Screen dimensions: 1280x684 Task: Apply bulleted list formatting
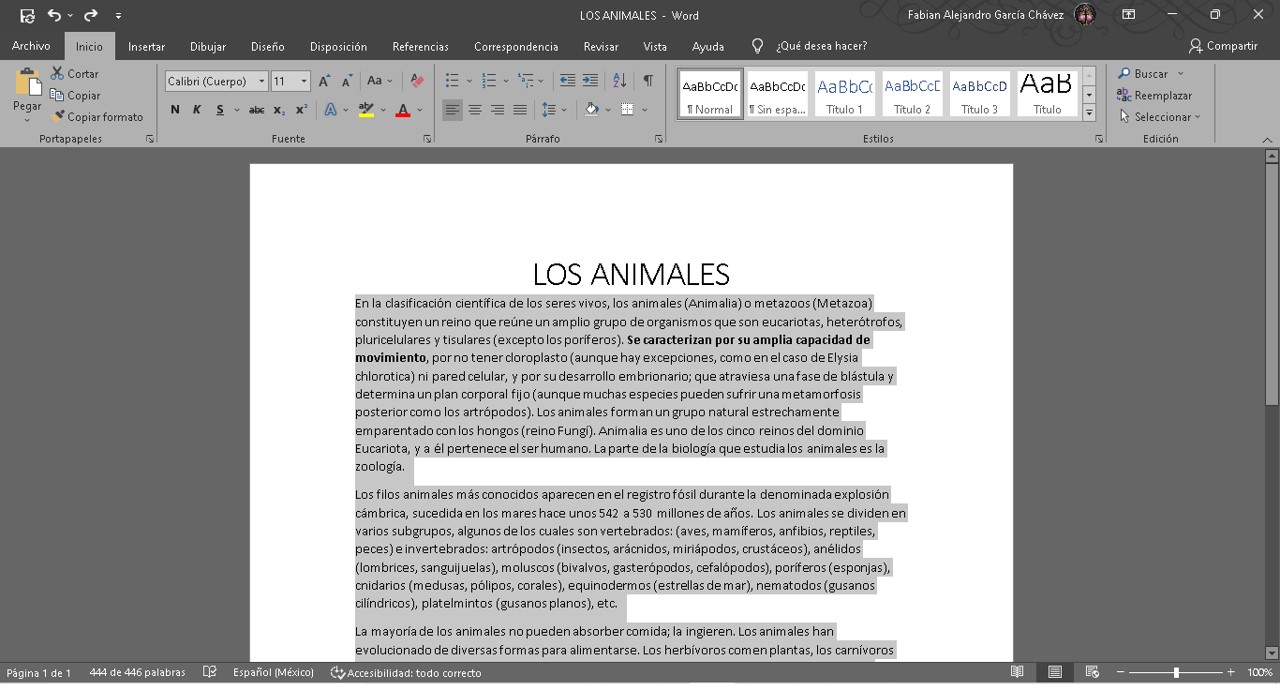(452, 81)
